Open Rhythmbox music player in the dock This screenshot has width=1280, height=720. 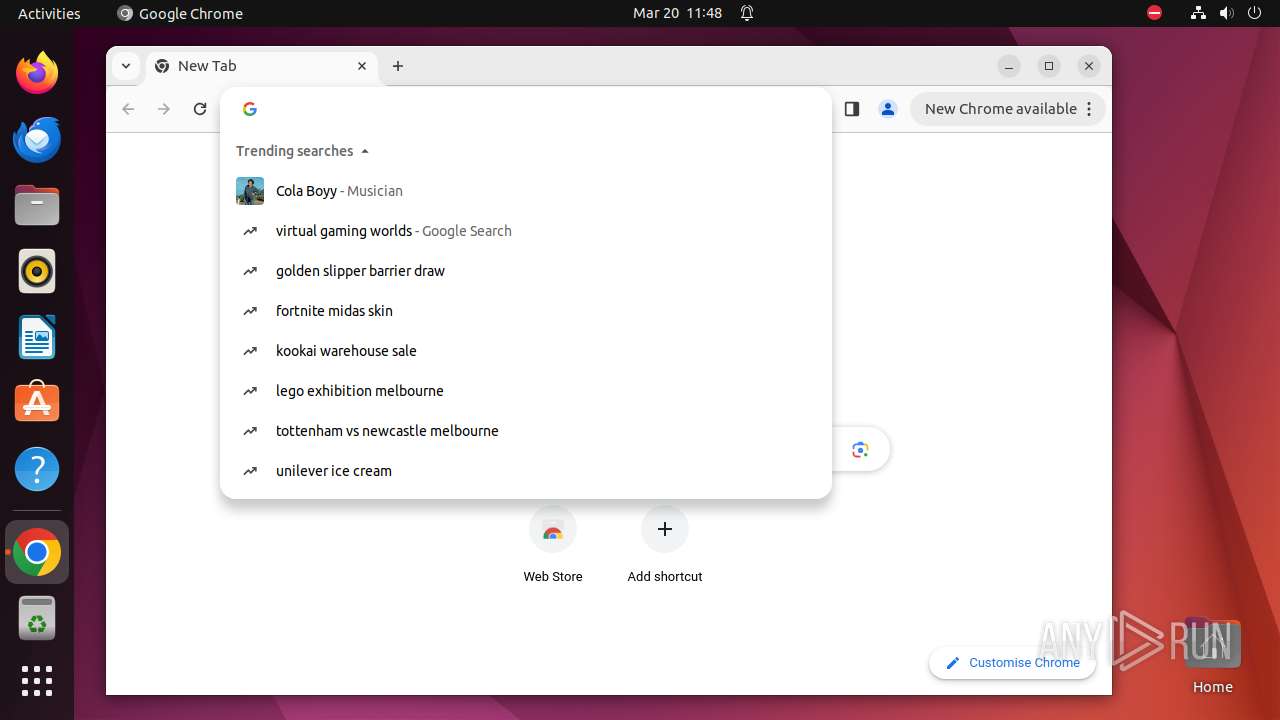(x=37, y=271)
